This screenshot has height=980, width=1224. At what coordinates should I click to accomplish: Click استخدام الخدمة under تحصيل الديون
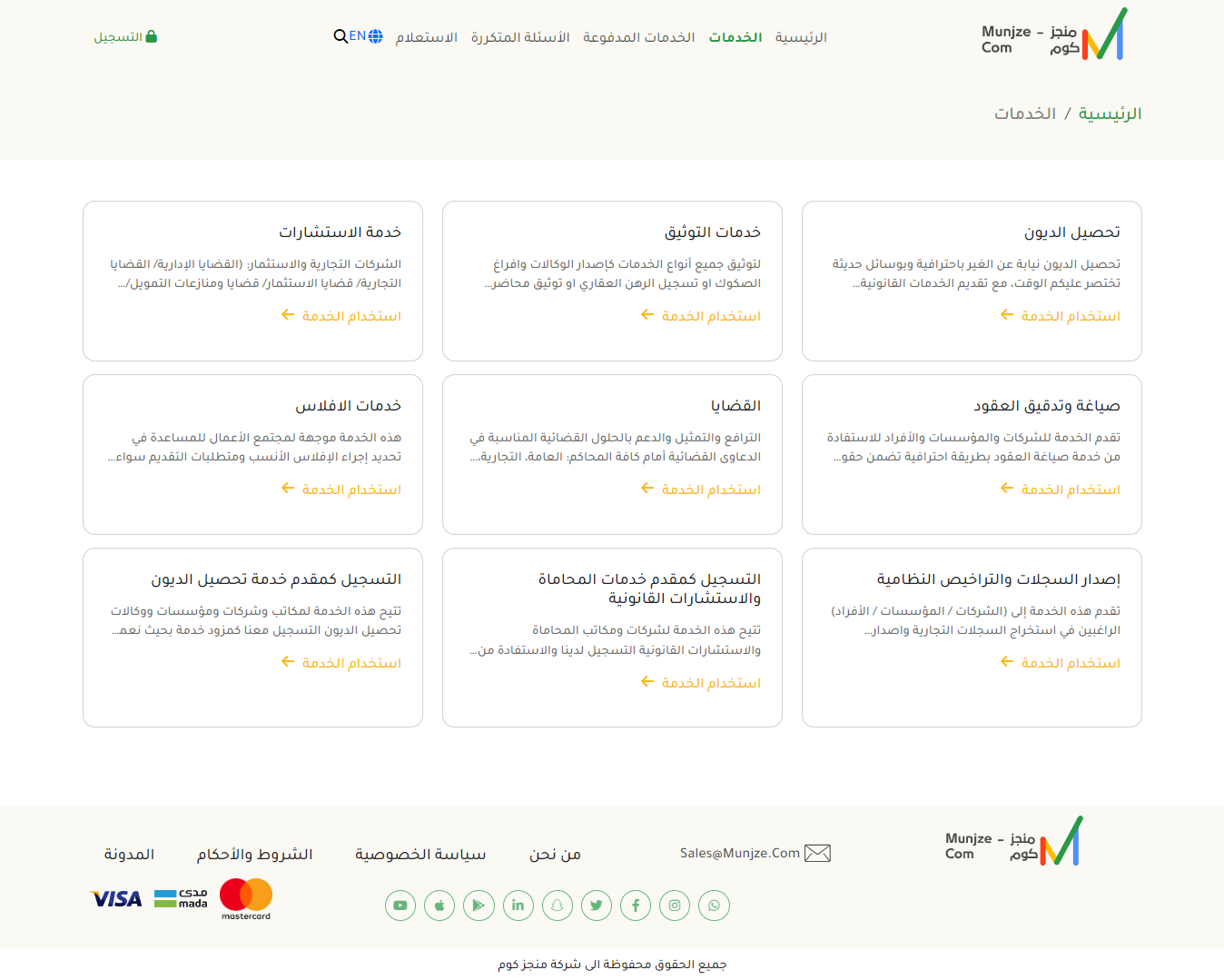click(x=1061, y=316)
